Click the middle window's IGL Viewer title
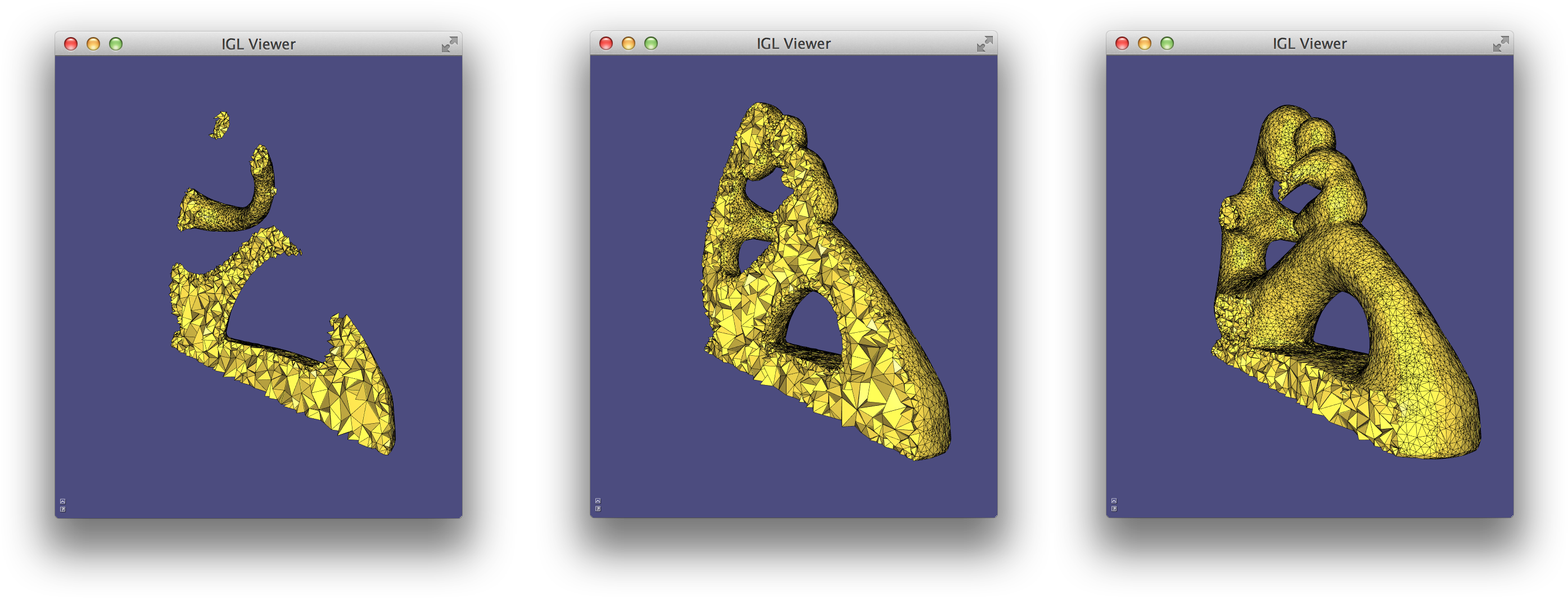Image resolution: width=1568 pixels, height=598 pixels. pyautogui.click(x=793, y=44)
